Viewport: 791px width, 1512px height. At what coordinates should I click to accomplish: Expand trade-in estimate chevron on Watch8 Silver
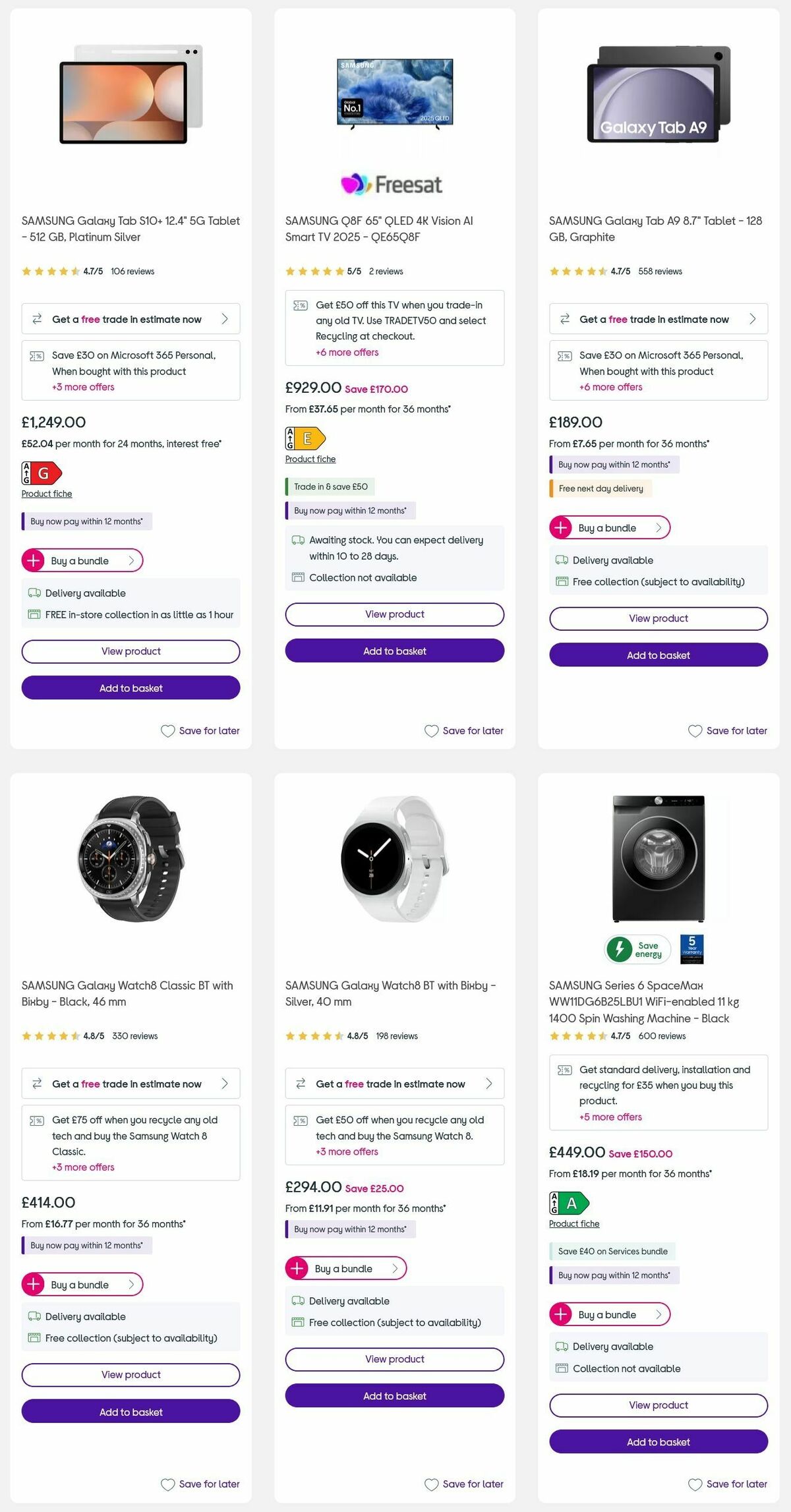488,1084
